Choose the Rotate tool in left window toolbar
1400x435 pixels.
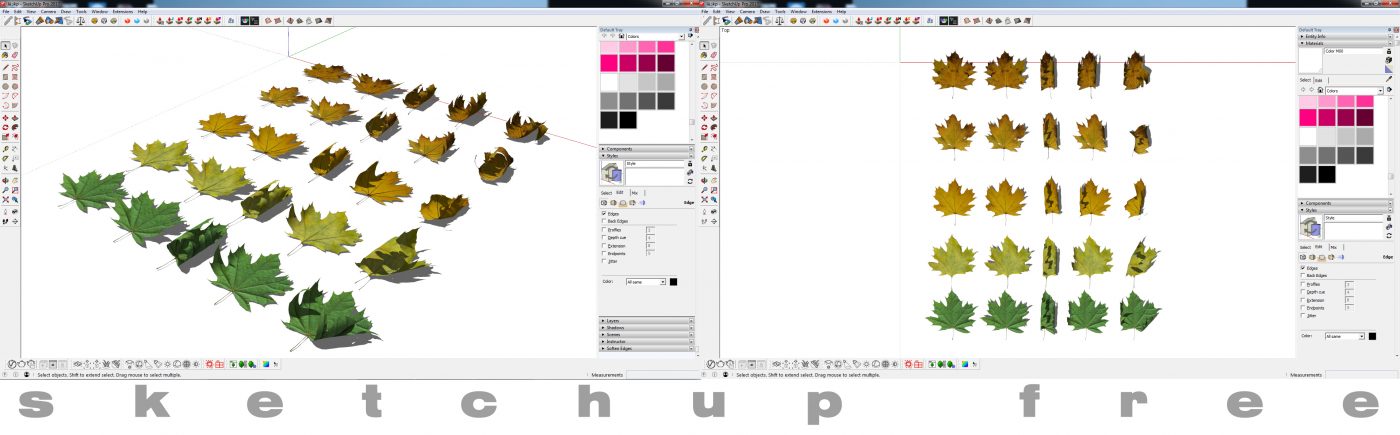pos(6,128)
